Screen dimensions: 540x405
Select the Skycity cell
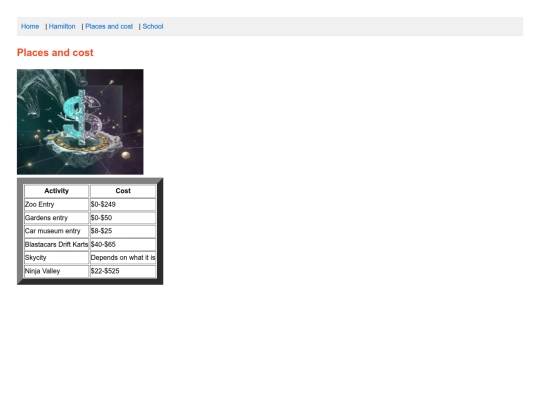56,258
